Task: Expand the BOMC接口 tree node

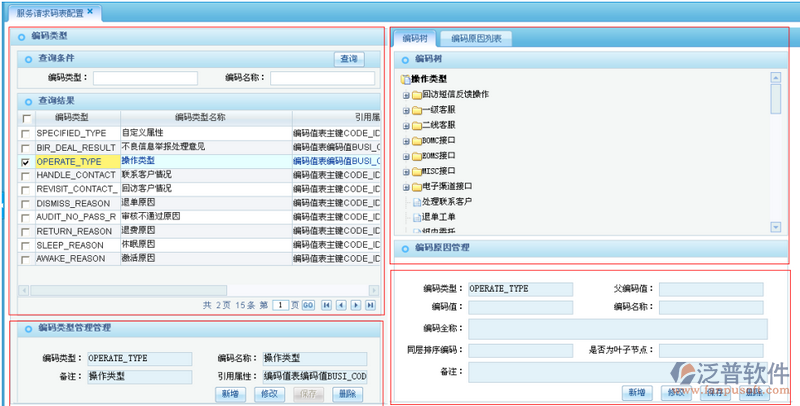Action: [x=405, y=141]
